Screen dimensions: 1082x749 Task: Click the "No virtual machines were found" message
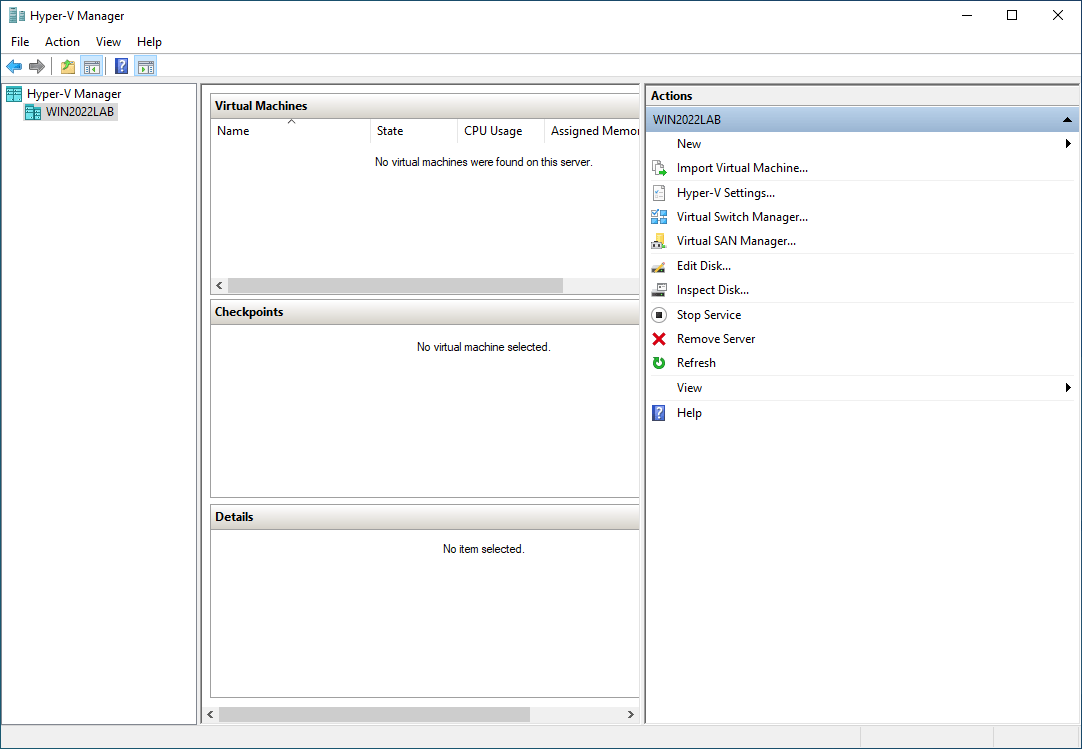[x=484, y=162]
